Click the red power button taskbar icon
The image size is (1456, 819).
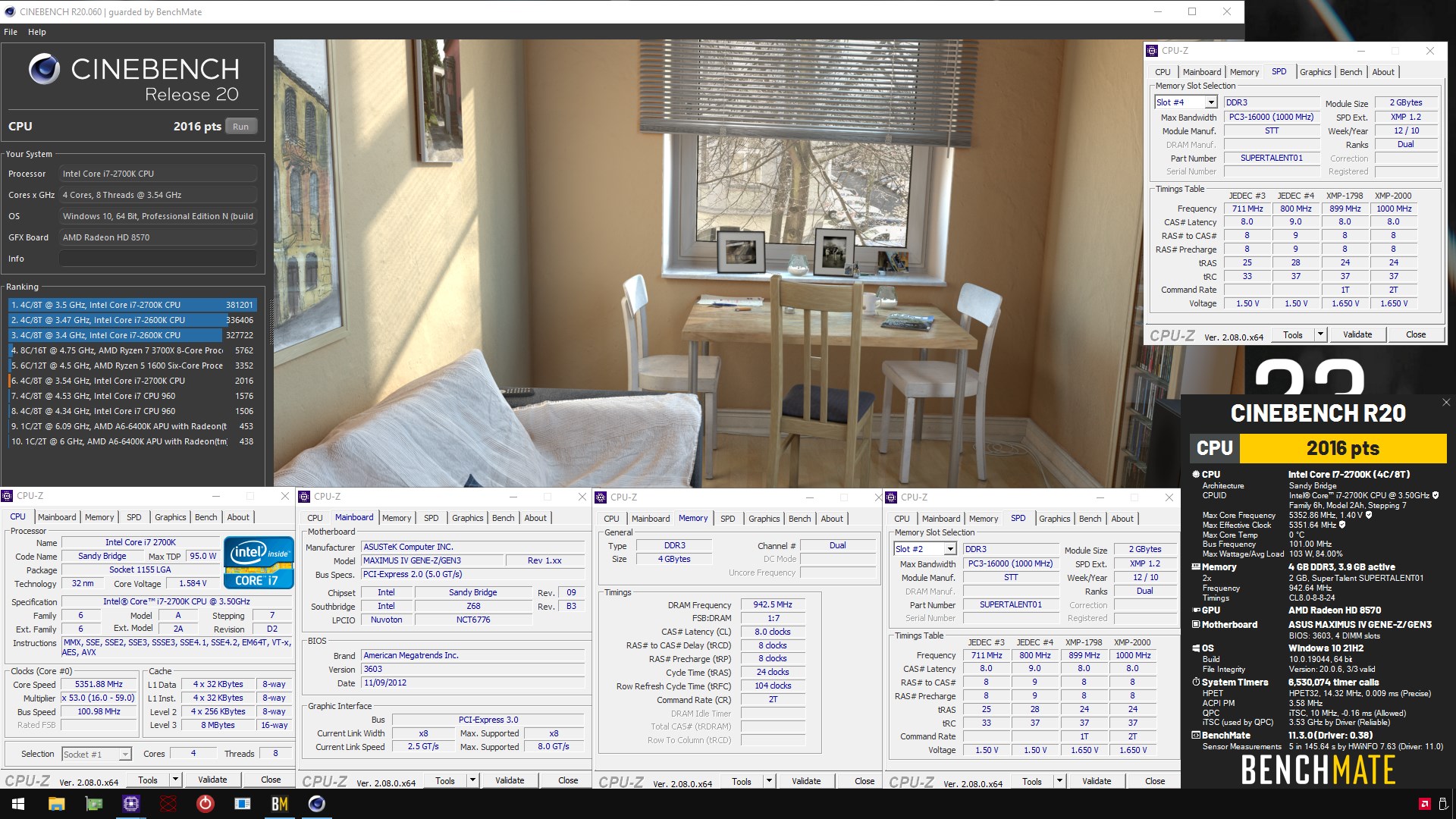[206, 804]
